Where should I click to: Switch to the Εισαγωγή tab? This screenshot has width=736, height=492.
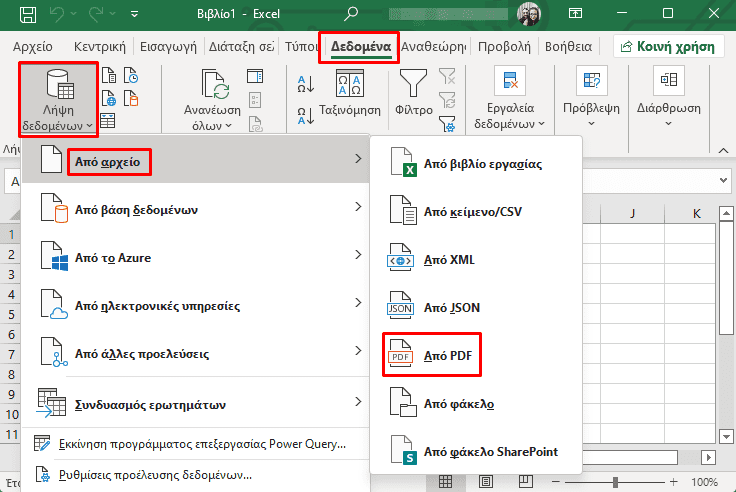[169, 46]
